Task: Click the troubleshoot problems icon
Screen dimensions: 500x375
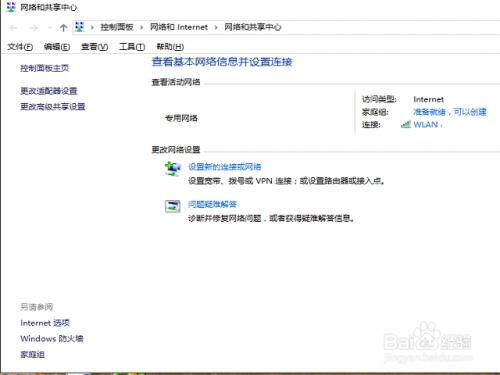Action: click(x=173, y=206)
